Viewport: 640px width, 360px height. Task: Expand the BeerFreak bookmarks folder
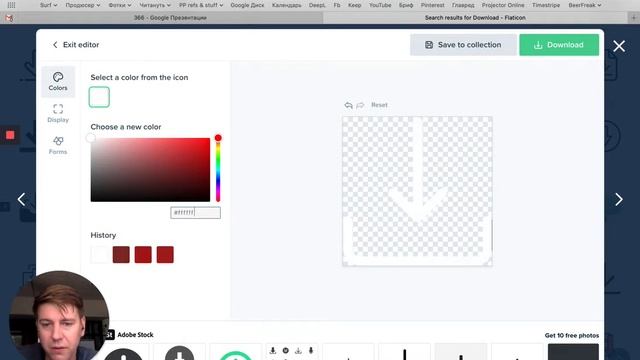(584, 5)
